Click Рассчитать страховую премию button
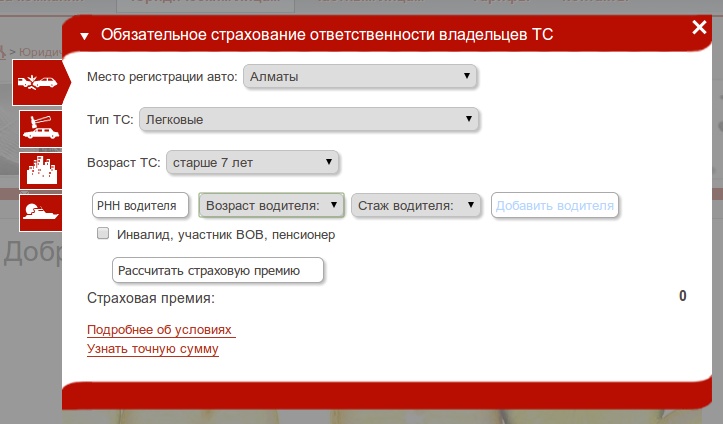 pyautogui.click(x=218, y=270)
